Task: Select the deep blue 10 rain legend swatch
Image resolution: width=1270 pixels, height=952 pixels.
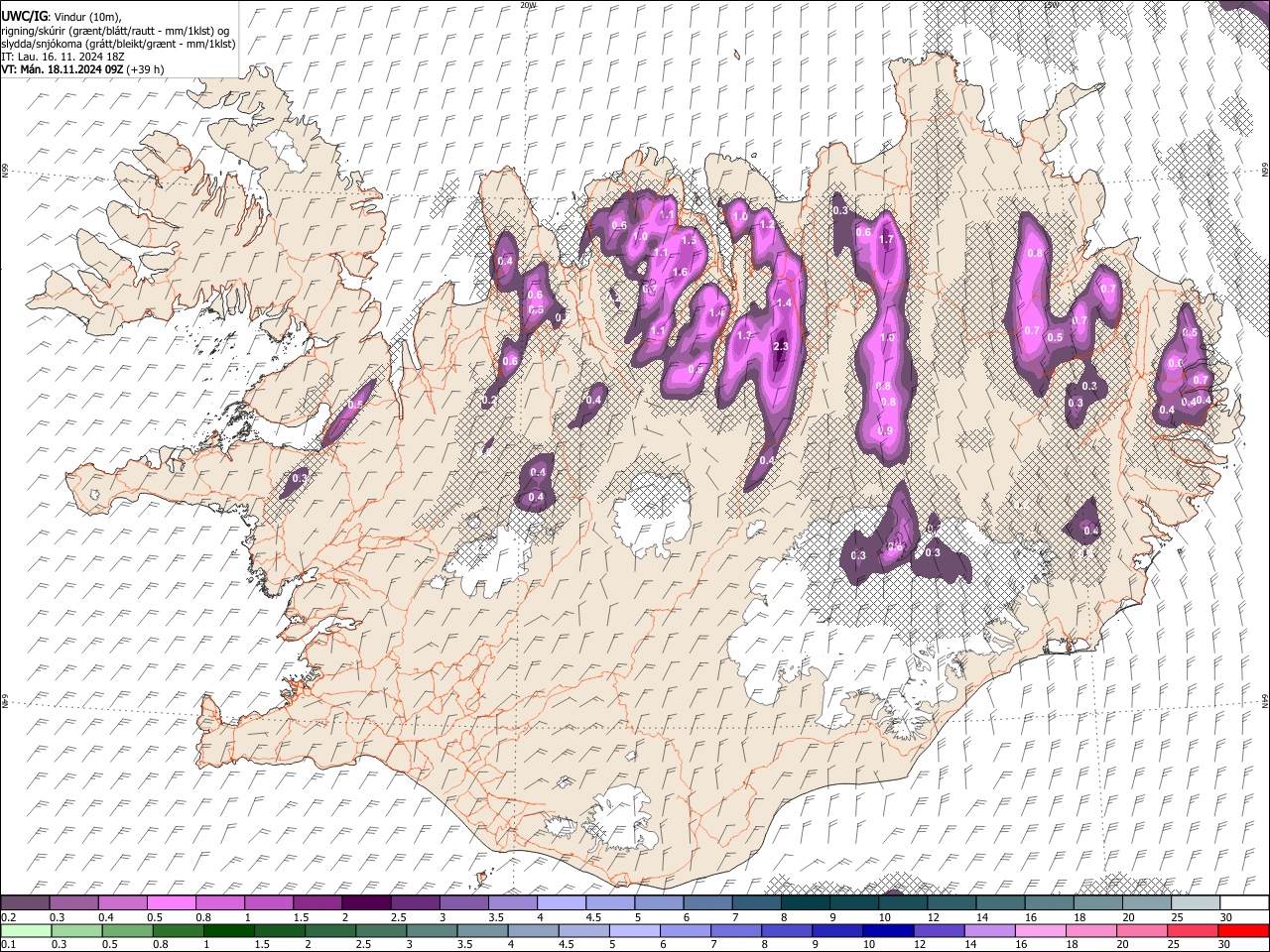Action: 887,931
